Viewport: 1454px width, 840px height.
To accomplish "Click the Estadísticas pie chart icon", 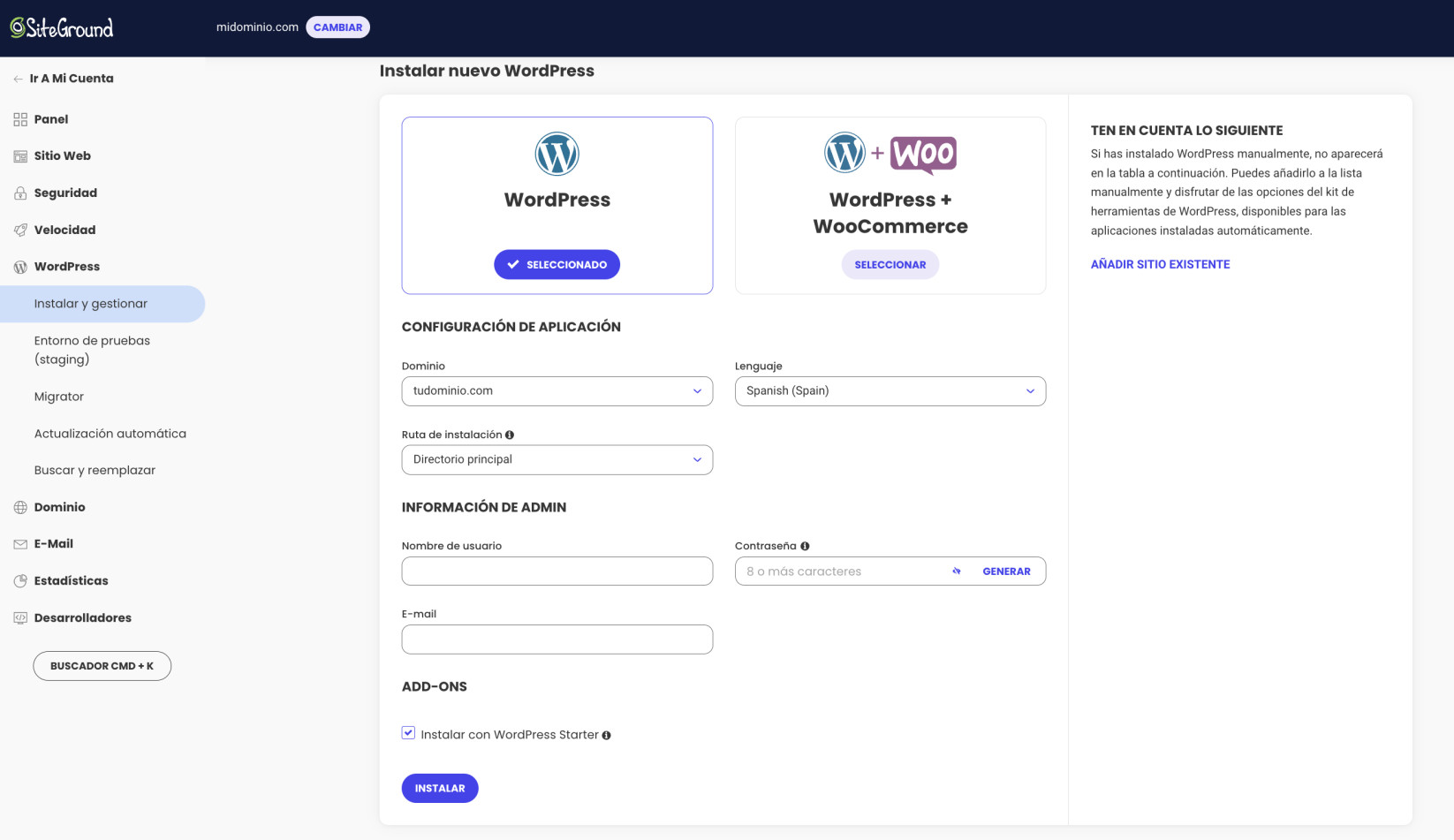I will tap(20, 581).
